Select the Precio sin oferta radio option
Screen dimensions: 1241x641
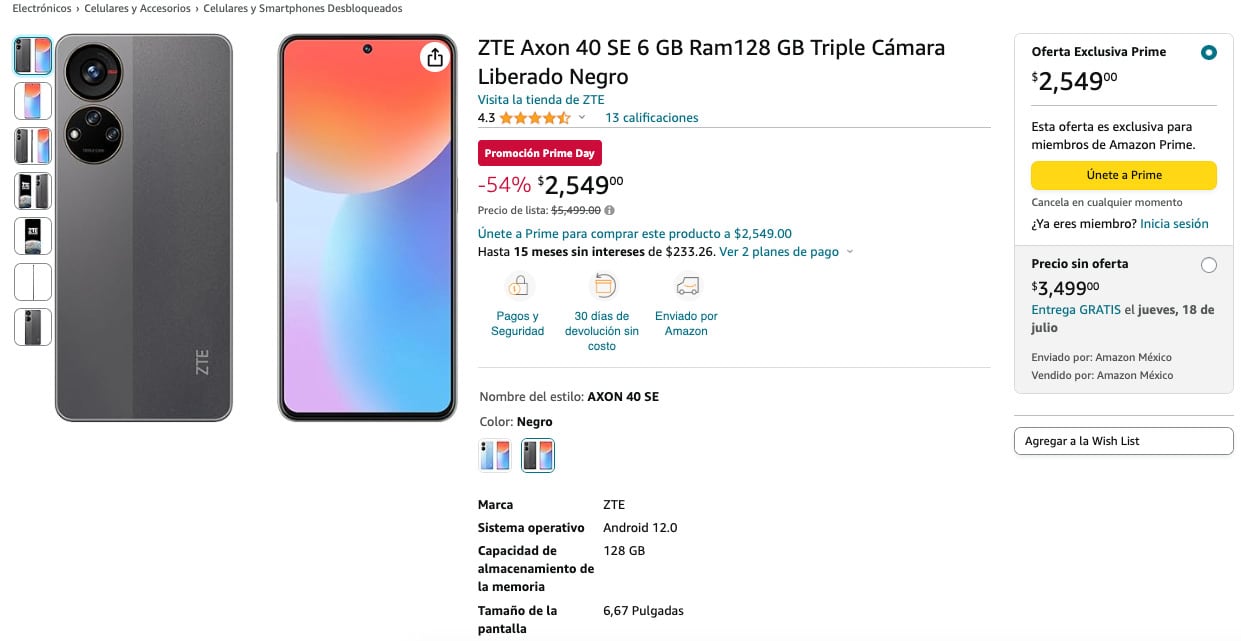[x=1209, y=265]
